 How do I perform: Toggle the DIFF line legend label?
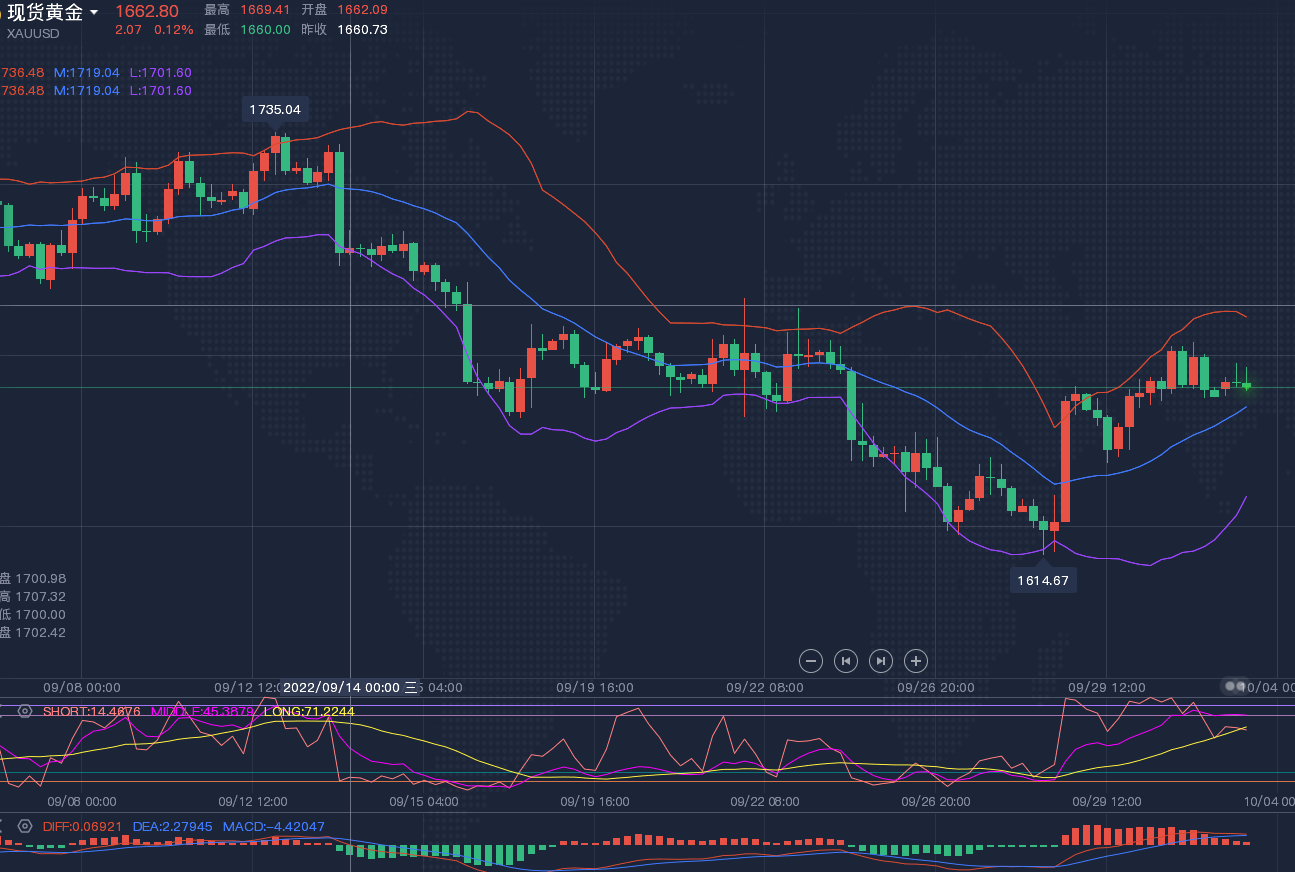tap(82, 827)
